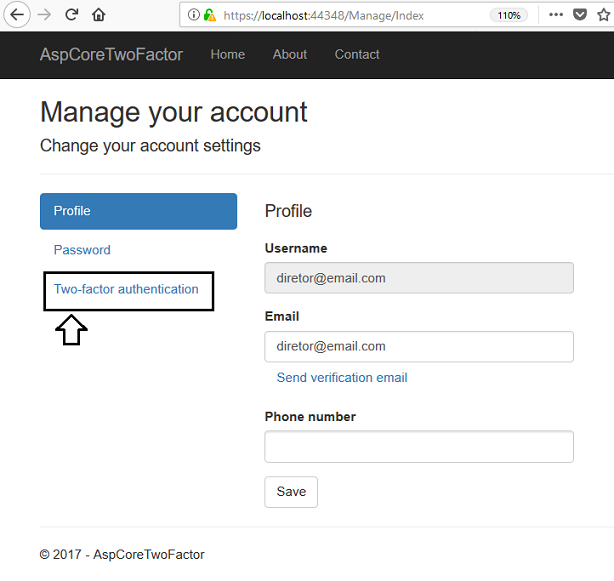The width and height of the screenshot is (614, 581).
Task: Click the Save button
Action: pyautogui.click(x=291, y=492)
